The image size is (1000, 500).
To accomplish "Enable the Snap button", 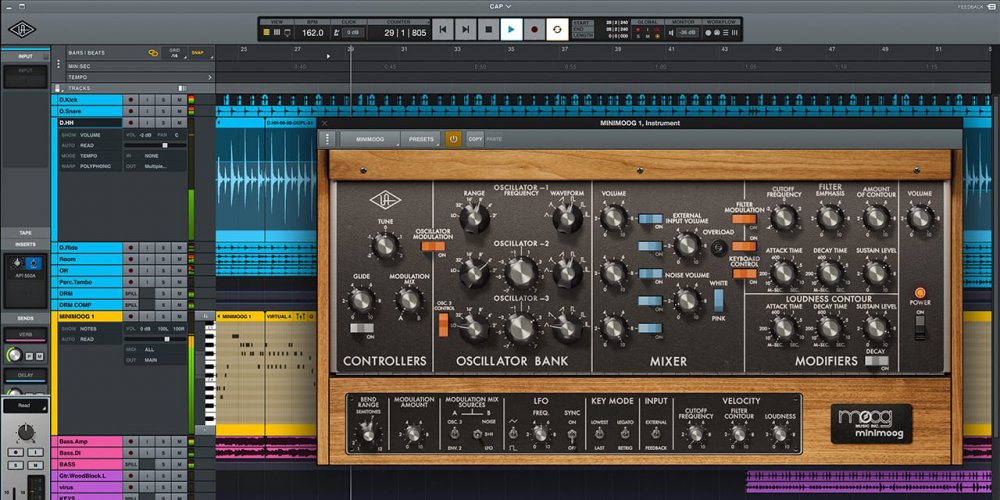I will coord(198,52).
